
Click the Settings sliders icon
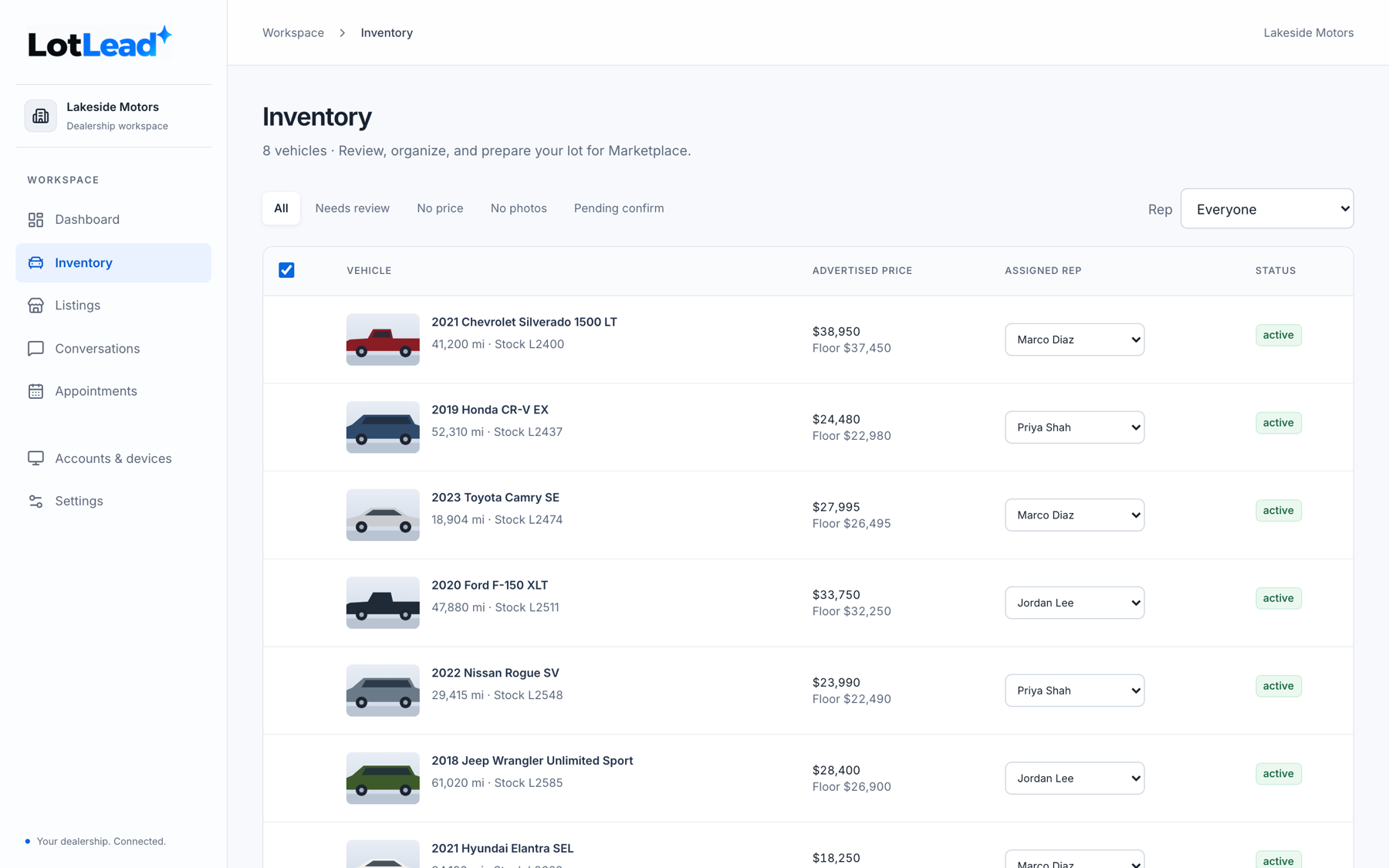point(35,502)
